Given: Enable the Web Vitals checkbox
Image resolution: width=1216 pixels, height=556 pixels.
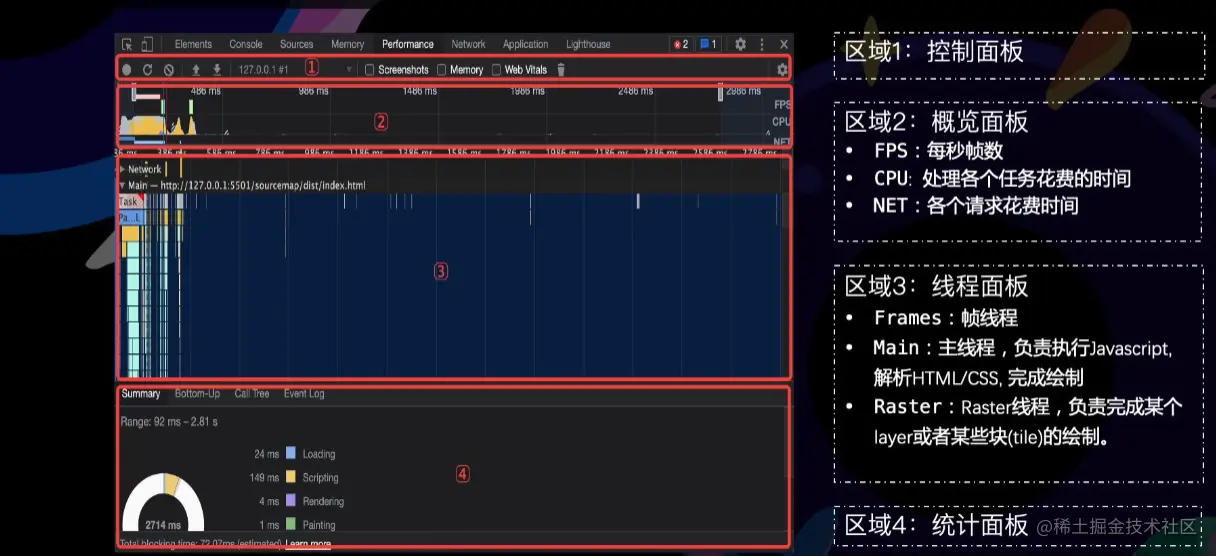Looking at the screenshot, I should pyautogui.click(x=496, y=70).
